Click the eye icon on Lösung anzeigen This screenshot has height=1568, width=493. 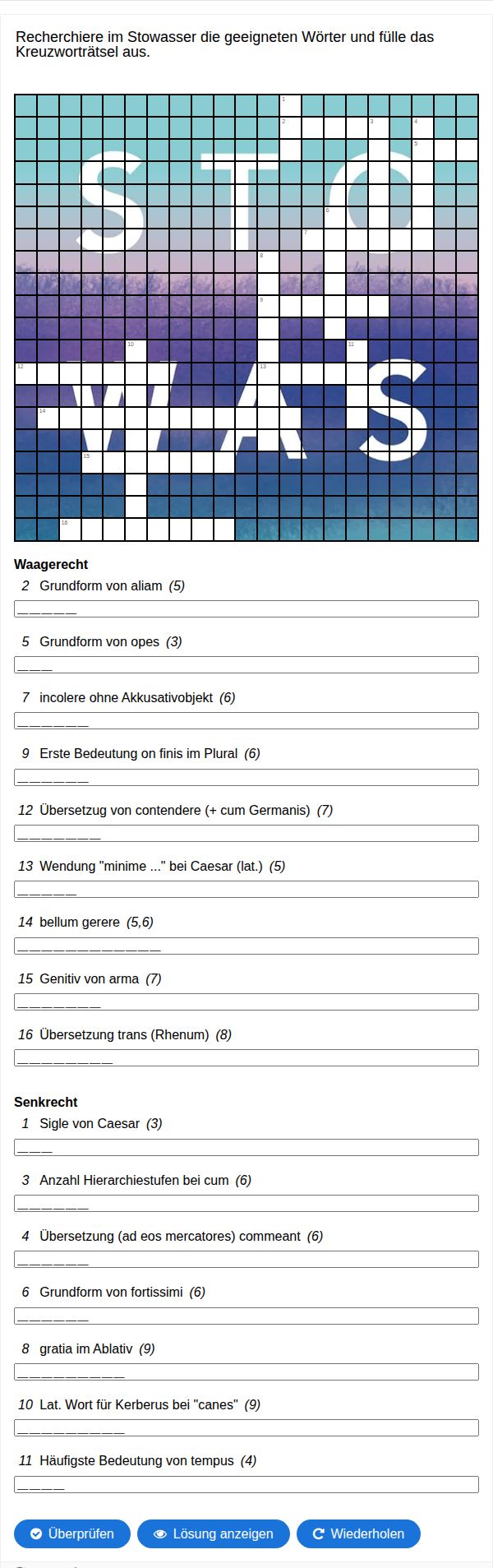(x=160, y=1533)
